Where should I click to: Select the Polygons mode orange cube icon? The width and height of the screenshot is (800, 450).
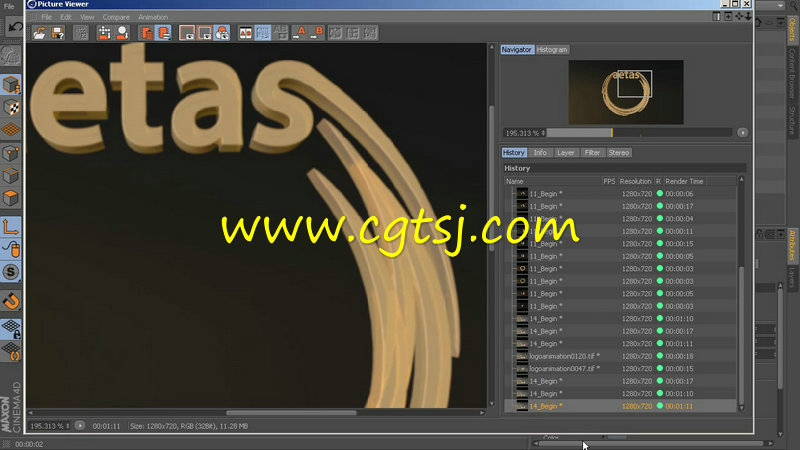coord(11,198)
